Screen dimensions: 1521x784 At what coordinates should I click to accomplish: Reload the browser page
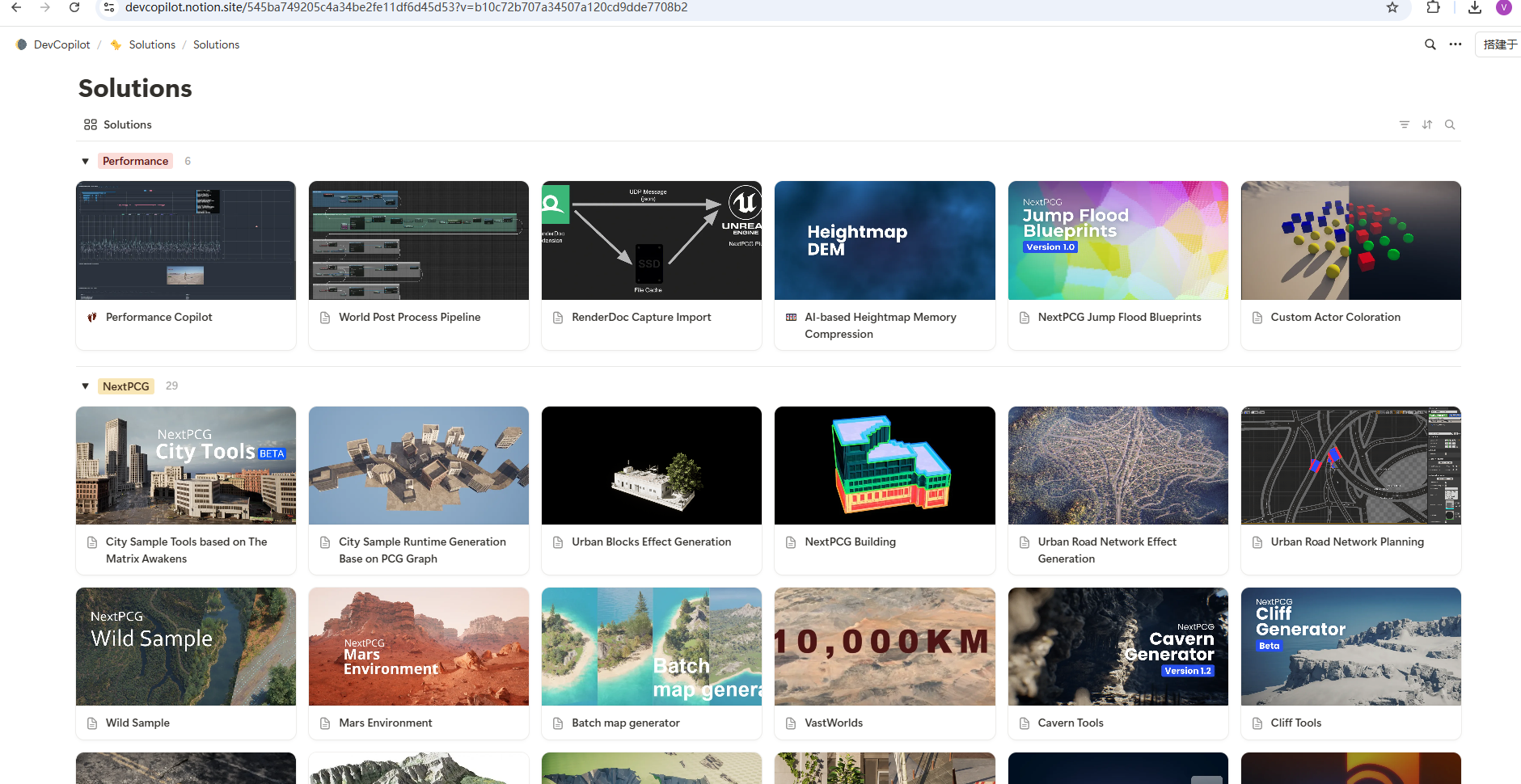coord(74,7)
